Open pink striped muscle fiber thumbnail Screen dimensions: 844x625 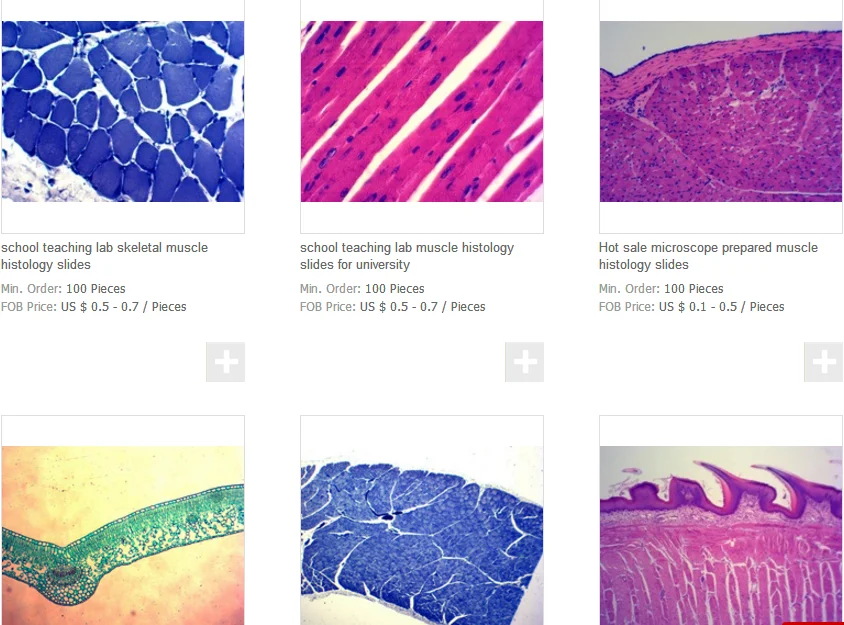coord(421,111)
